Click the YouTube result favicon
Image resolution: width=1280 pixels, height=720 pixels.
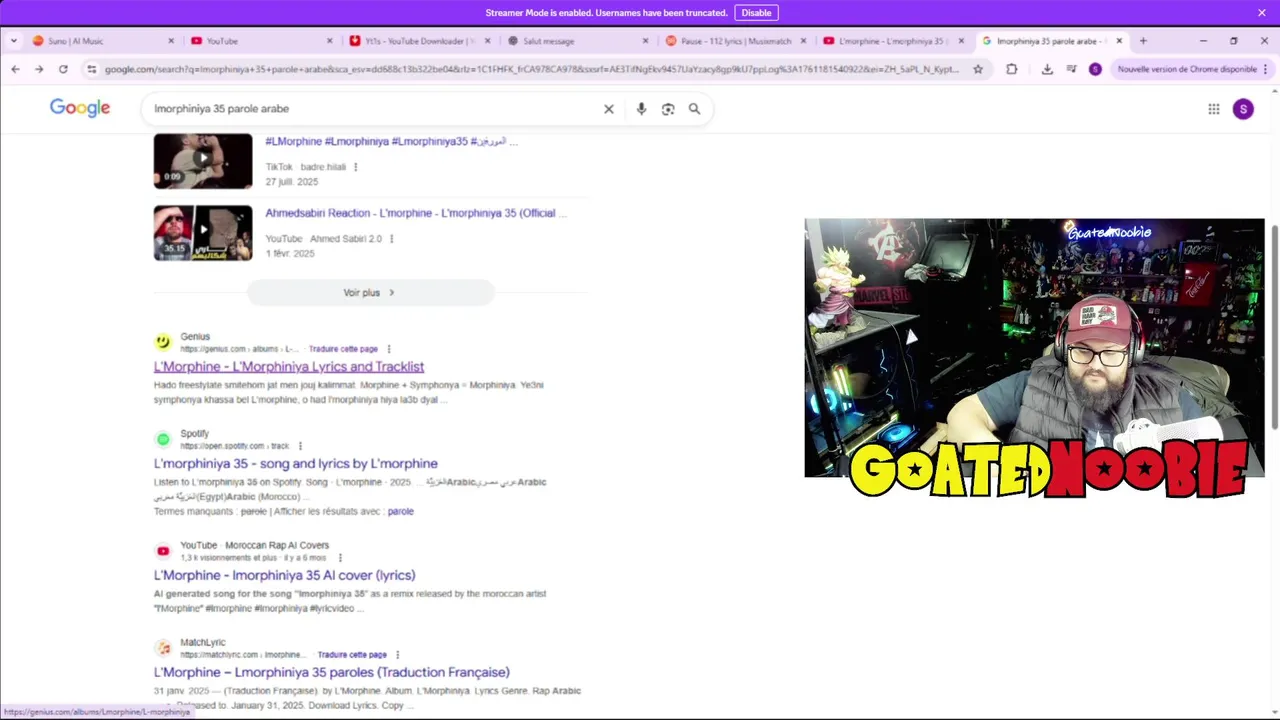pyautogui.click(x=163, y=551)
